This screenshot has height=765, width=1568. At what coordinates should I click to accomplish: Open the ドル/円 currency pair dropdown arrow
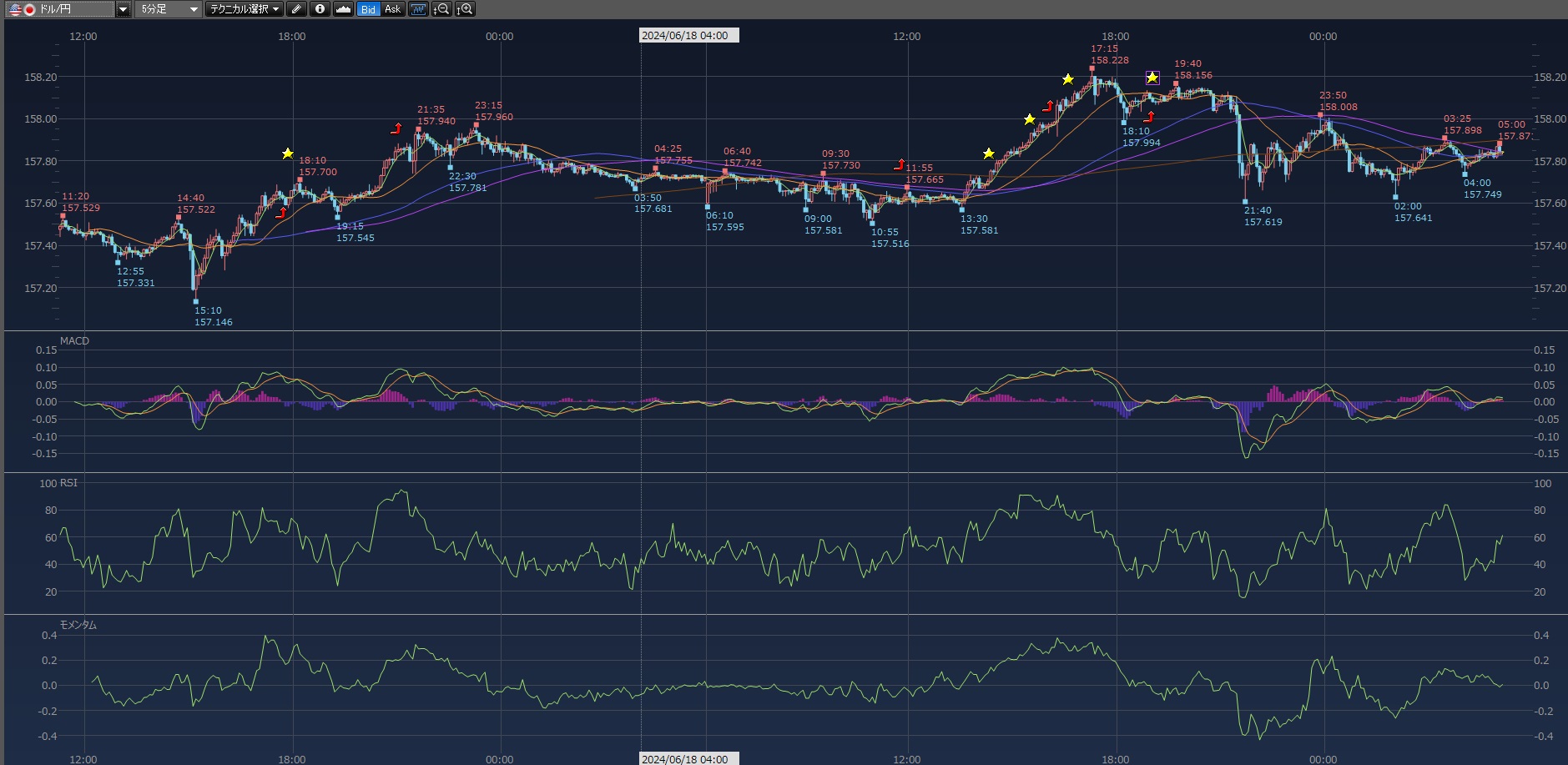[123, 9]
